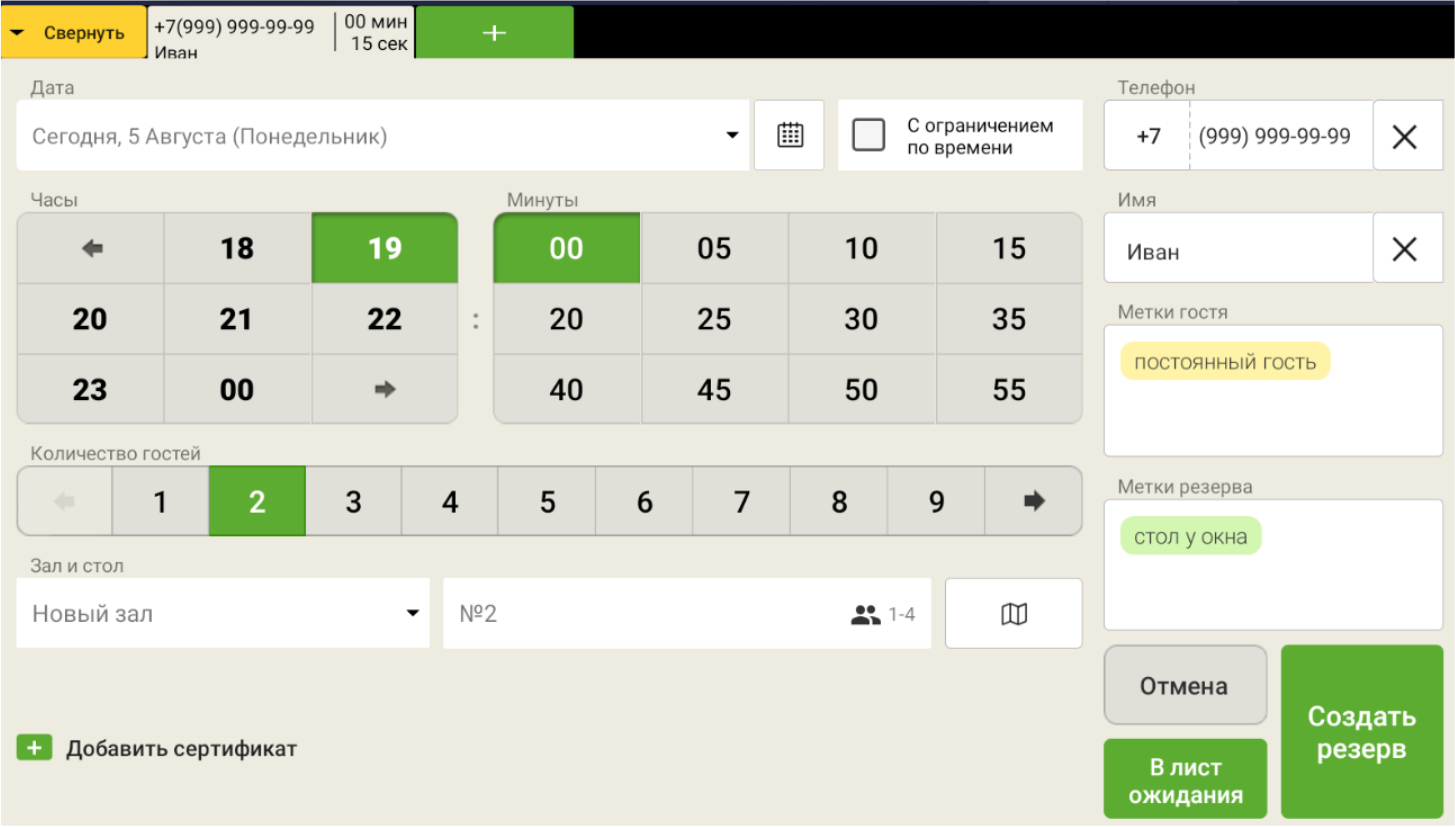This screenshot has width=1455, height=827.
Task: Click the green plus new tab icon
Action: pos(494,32)
